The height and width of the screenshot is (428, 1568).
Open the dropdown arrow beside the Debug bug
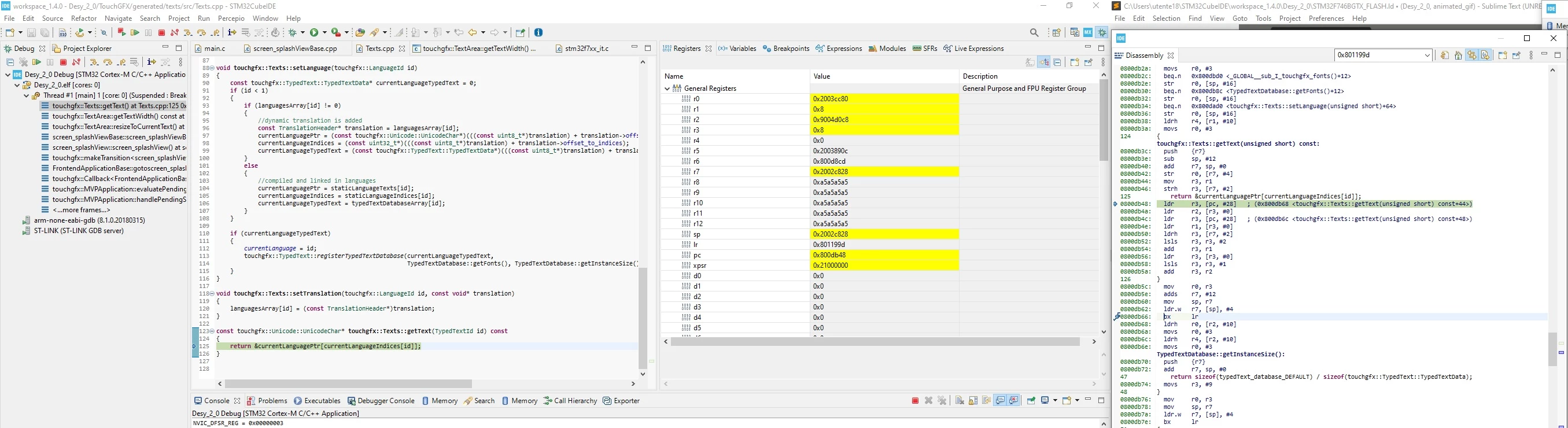coord(302,33)
